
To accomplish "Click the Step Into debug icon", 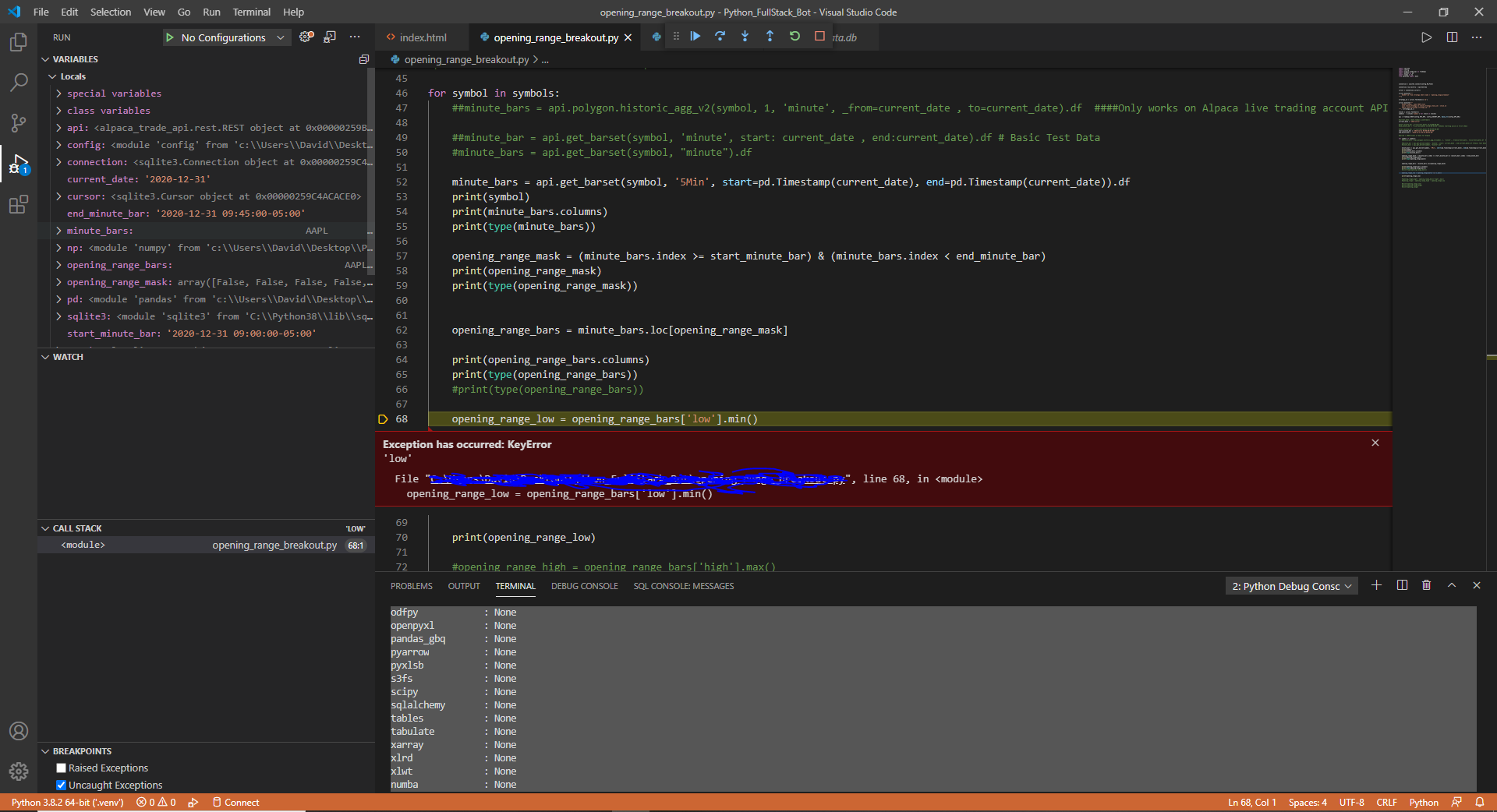I will coord(745,37).
